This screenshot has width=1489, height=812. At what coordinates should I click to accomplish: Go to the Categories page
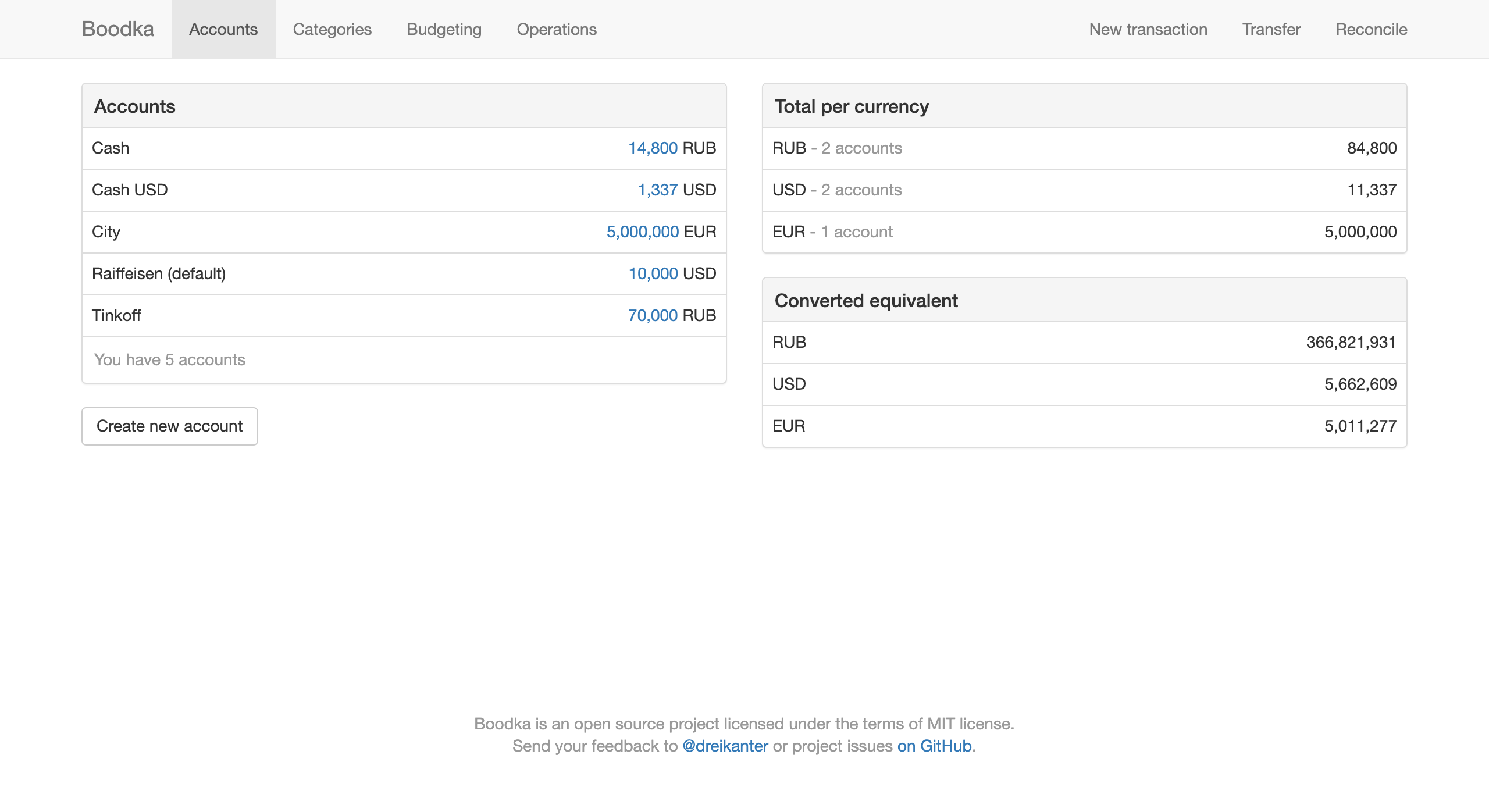pyautogui.click(x=332, y=29)
